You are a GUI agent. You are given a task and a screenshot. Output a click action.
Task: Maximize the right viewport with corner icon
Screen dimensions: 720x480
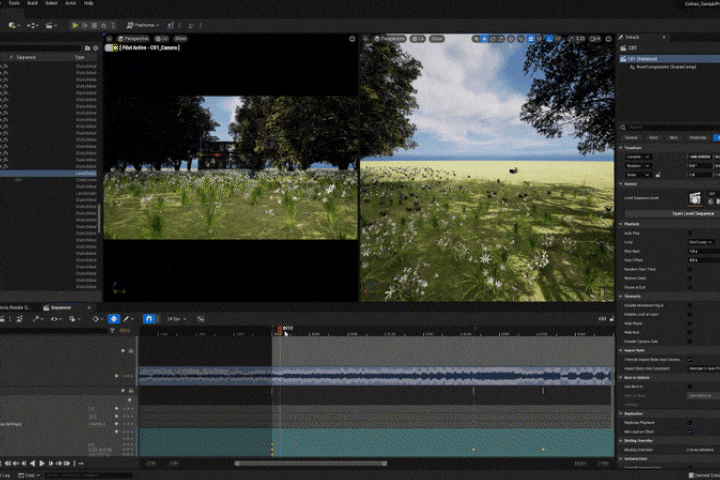[608, 39]
